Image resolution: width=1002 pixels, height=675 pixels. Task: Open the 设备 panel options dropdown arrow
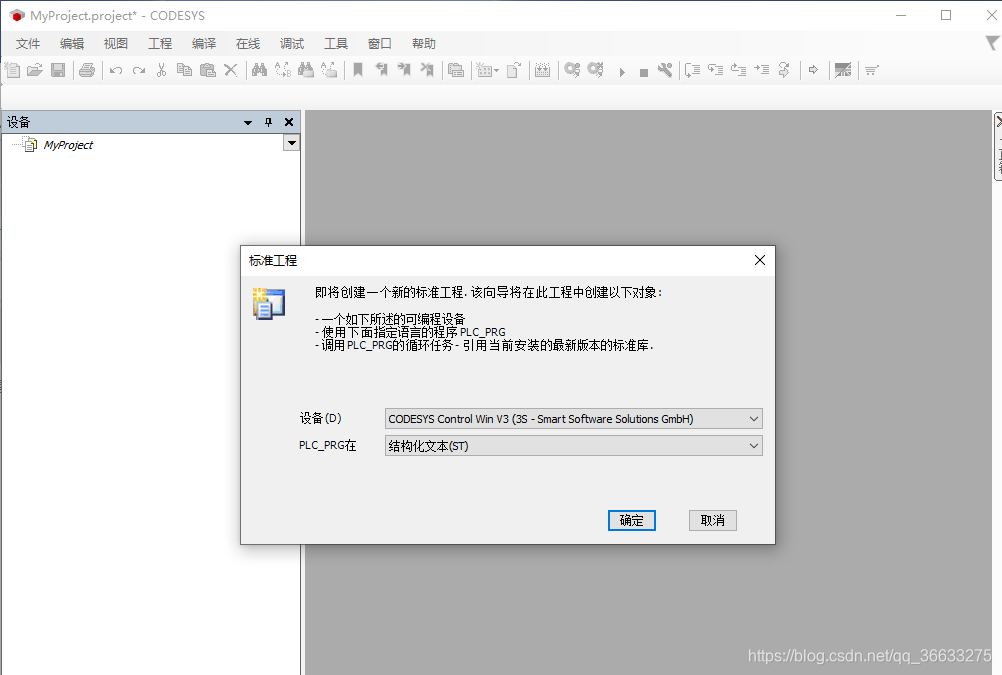tap(248, 122)
